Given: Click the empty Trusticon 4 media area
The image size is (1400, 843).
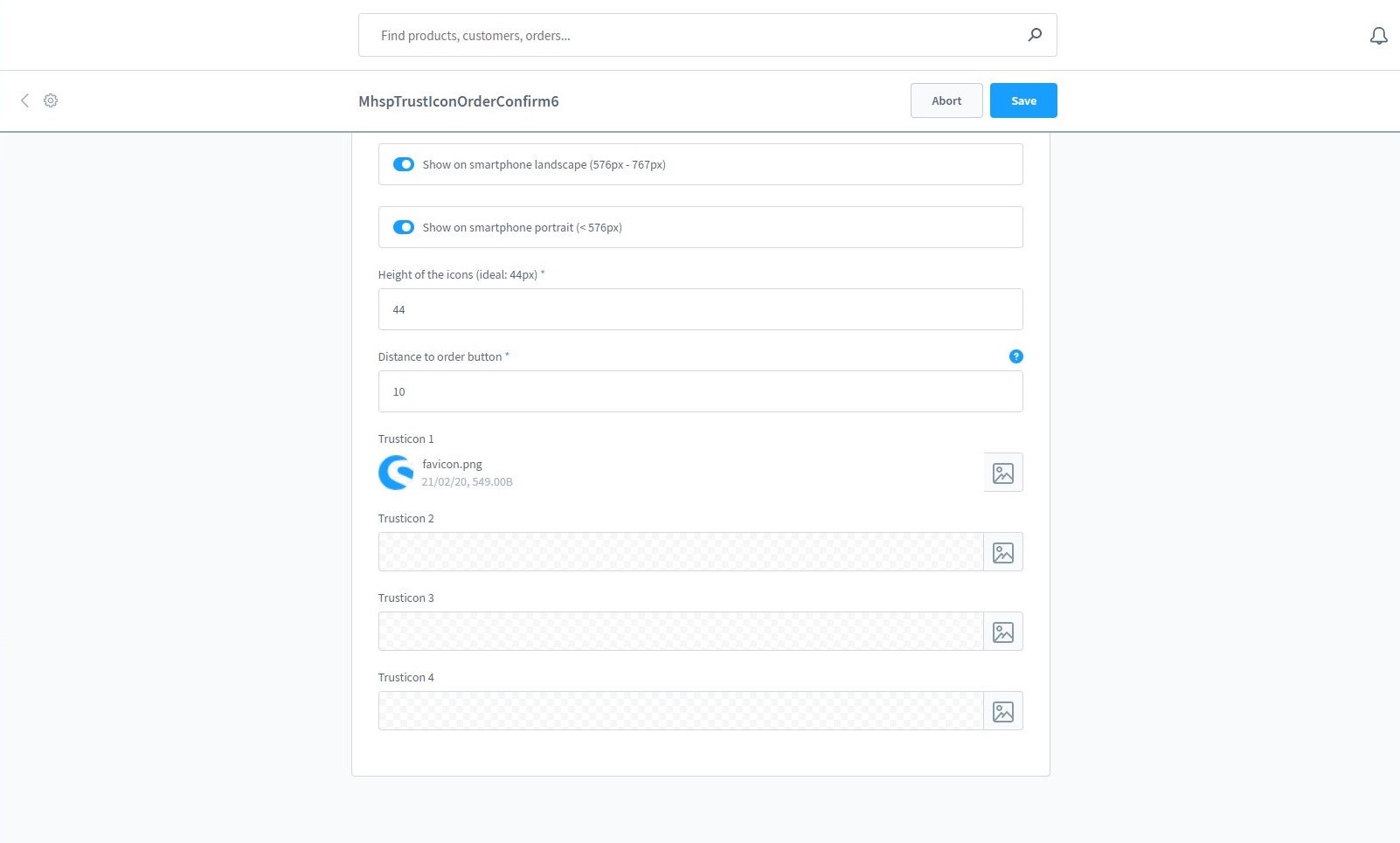Looking at the screenshot, I should pos(681,711).
